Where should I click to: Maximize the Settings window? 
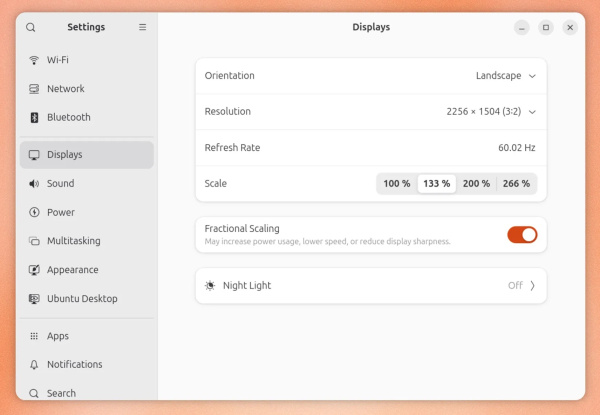(x=546, y=27)
